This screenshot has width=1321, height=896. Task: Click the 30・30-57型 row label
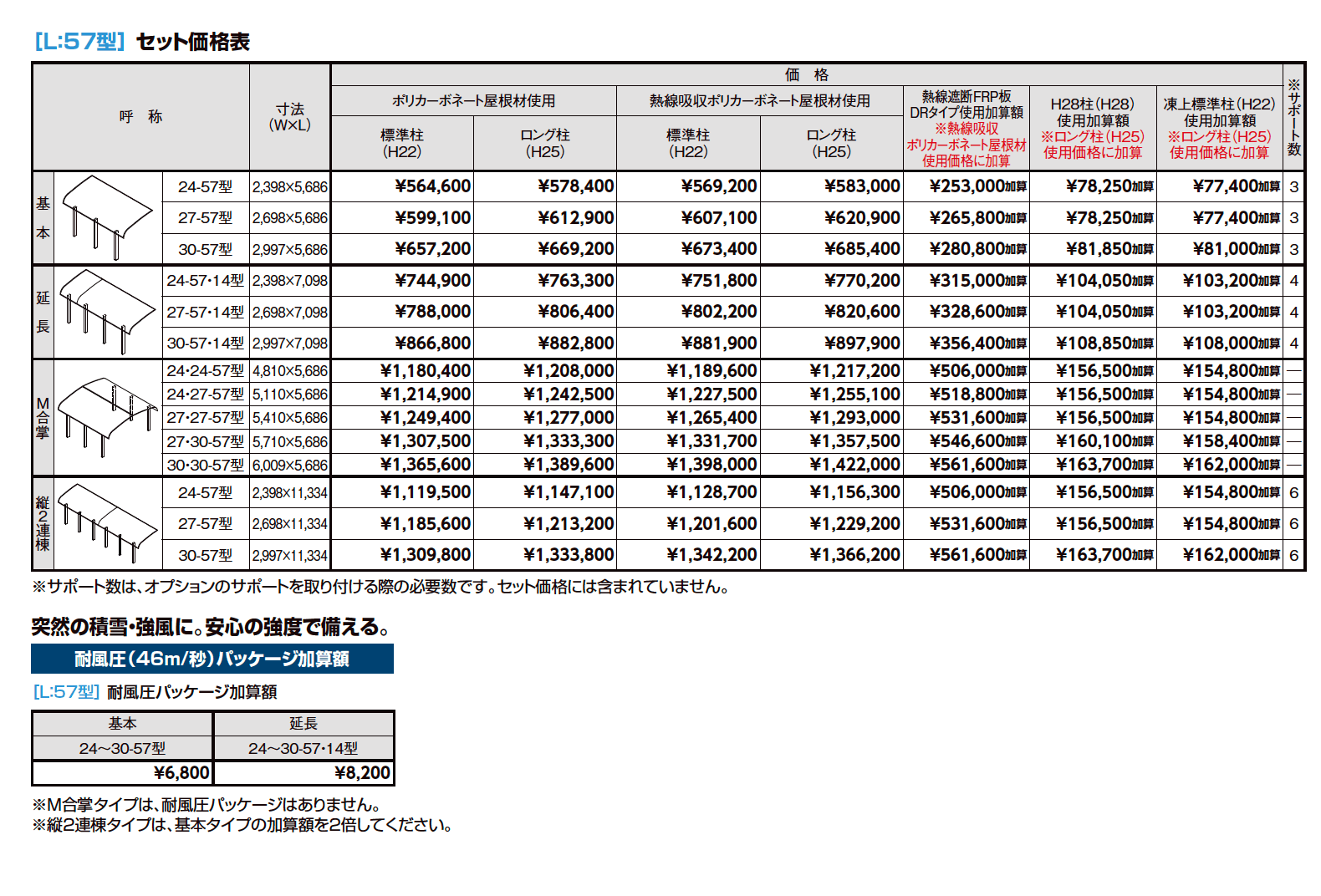pyautogui.click(x=206, y=465)
